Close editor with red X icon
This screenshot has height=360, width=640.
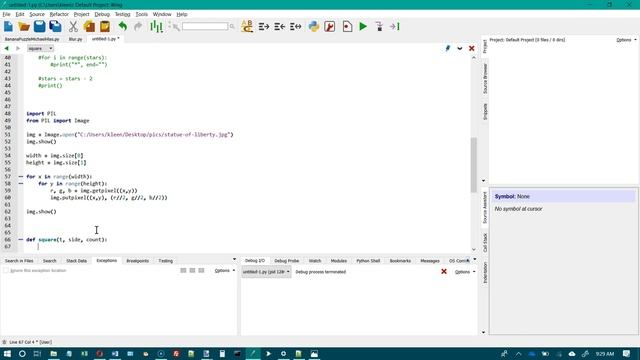click(471, 48)
